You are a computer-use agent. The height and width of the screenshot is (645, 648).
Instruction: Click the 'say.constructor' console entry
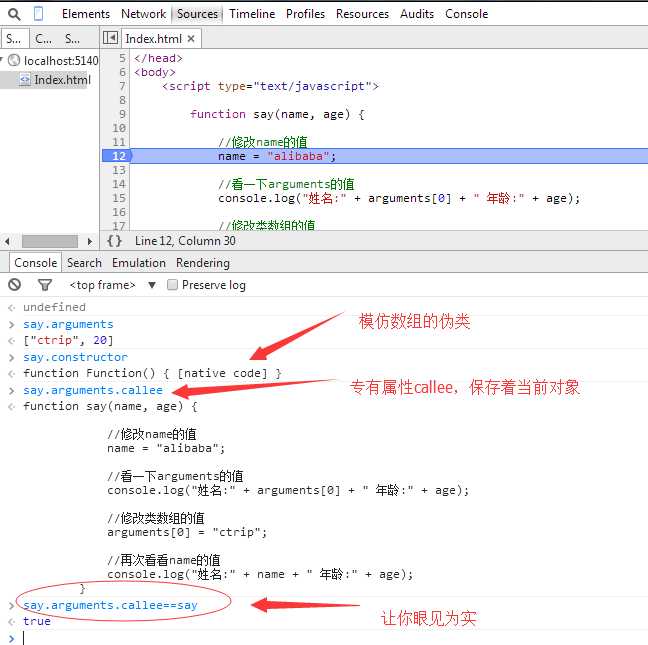(75, 357)
